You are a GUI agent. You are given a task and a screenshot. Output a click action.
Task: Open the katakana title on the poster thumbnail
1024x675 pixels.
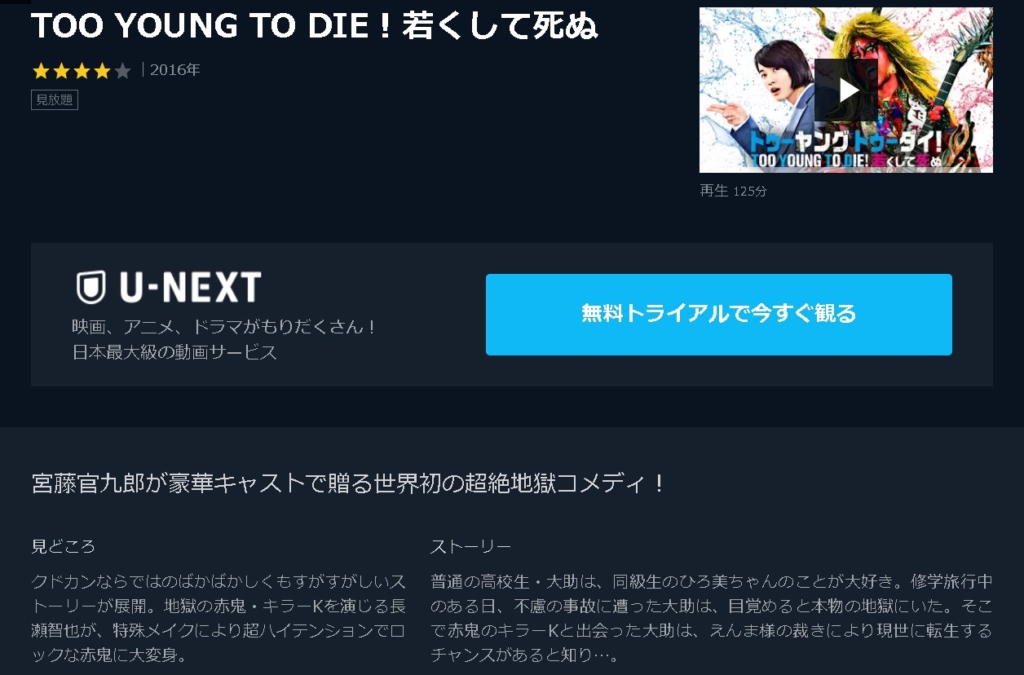point(843,142)
